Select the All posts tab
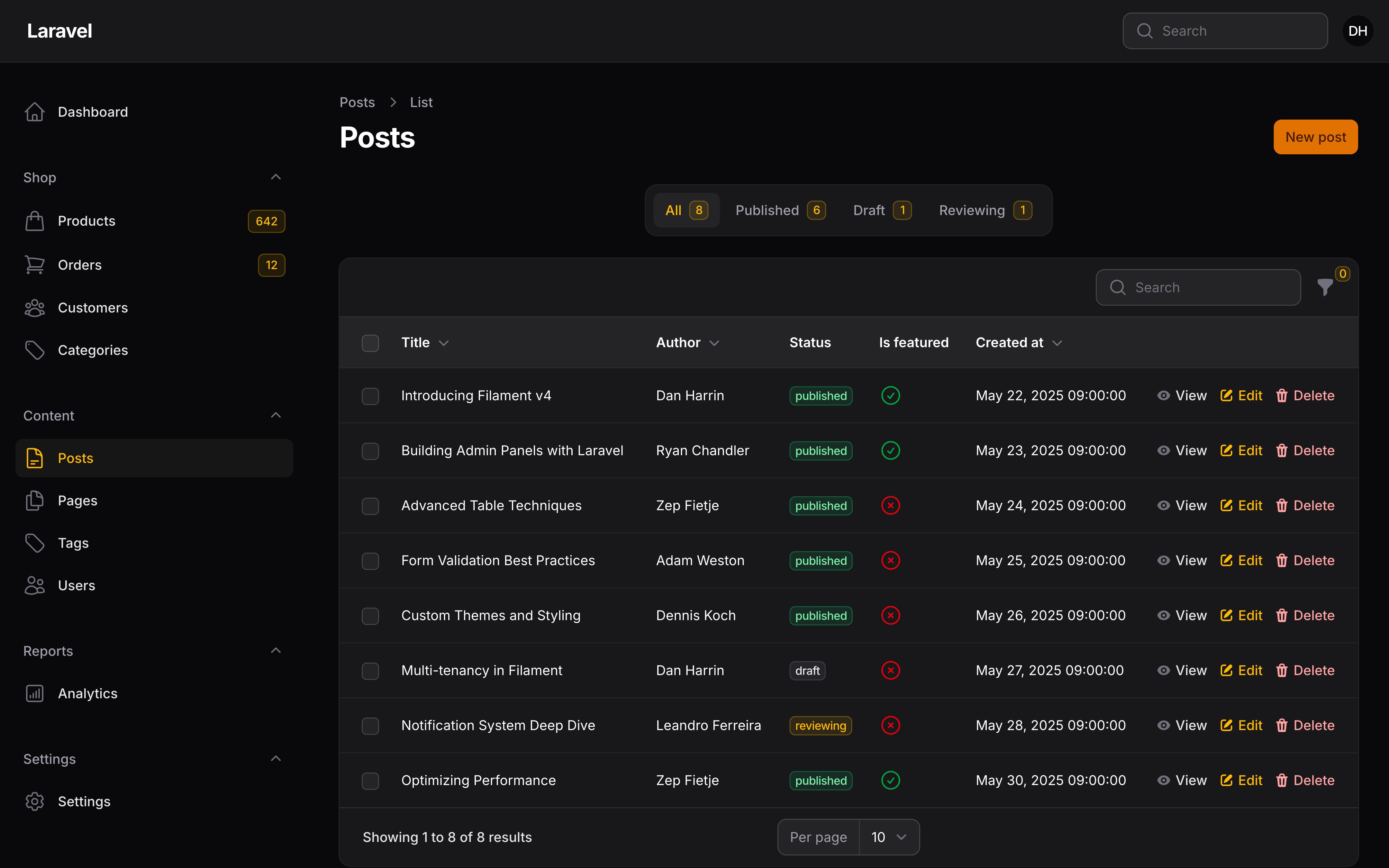The width and height of the screenshot is (1389, 868). point(686,210)
